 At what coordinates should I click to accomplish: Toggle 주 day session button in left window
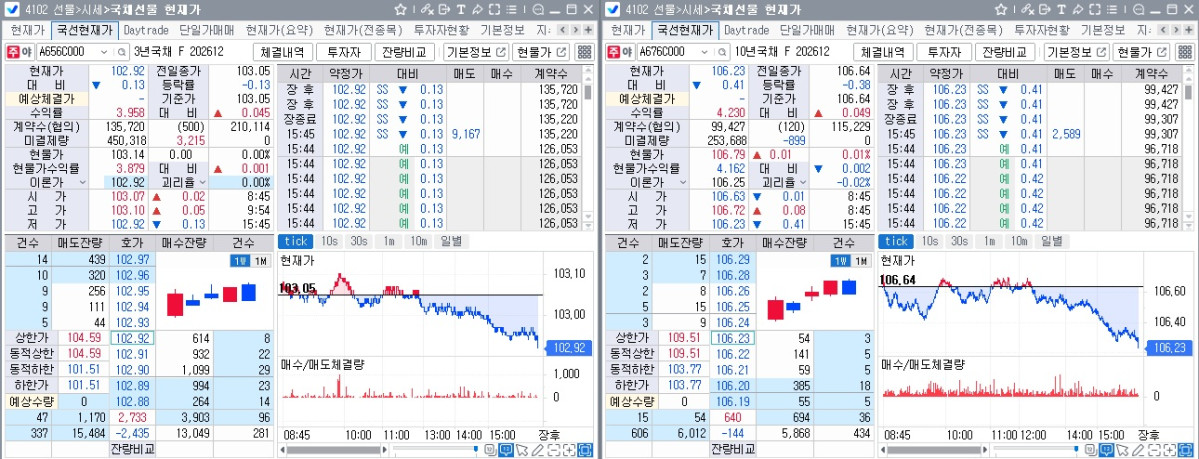click(x=14, y=52)
